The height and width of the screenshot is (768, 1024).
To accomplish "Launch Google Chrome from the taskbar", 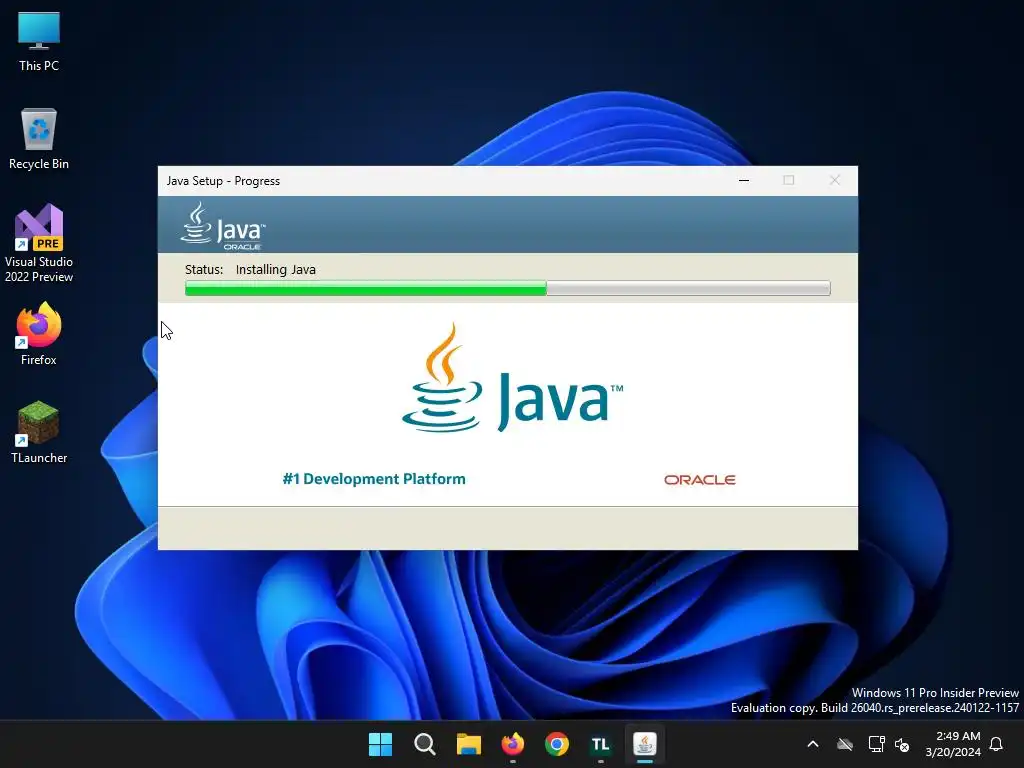I will [x=556, y=744].
